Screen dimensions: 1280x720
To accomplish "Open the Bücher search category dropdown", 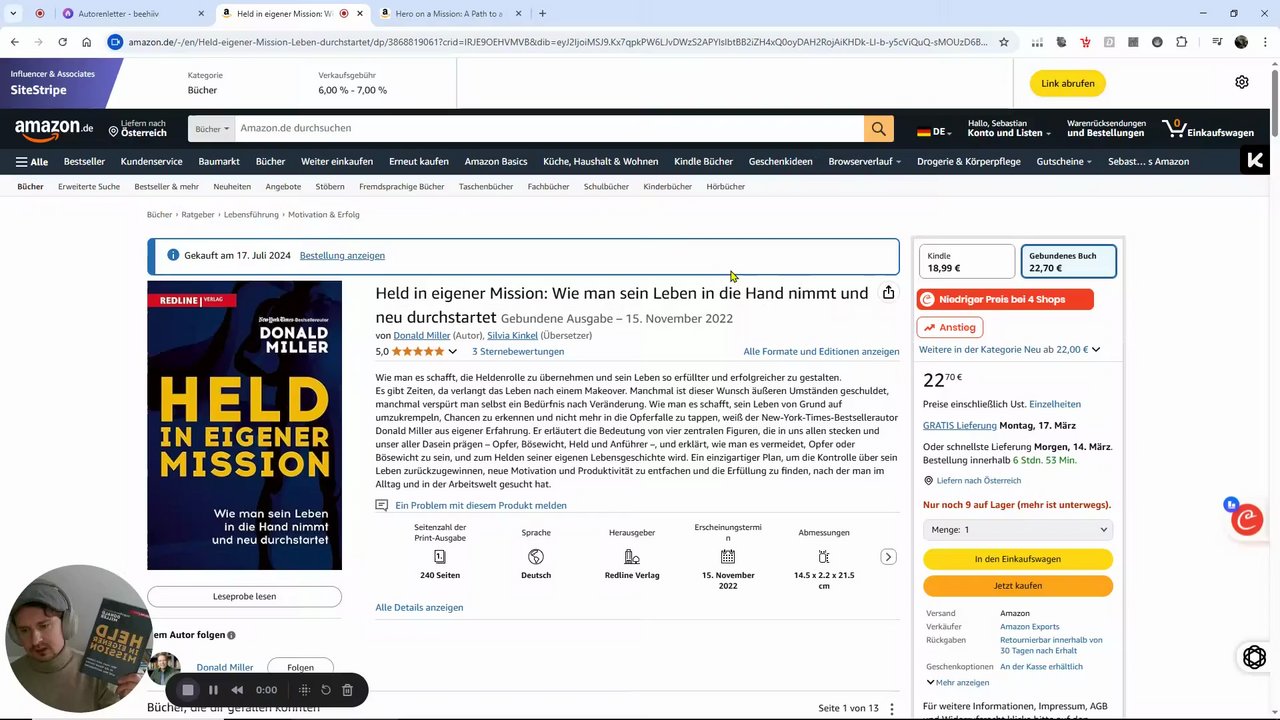I will [212, 129].
